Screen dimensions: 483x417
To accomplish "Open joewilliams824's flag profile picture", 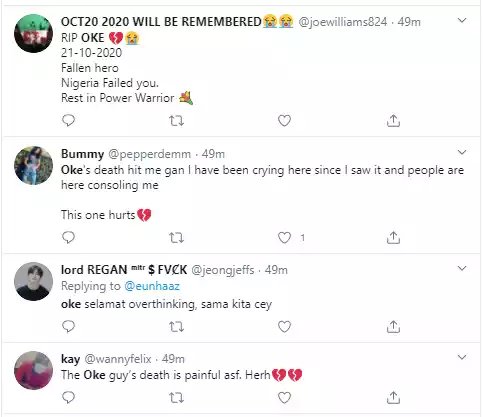I will coord(33,33).
